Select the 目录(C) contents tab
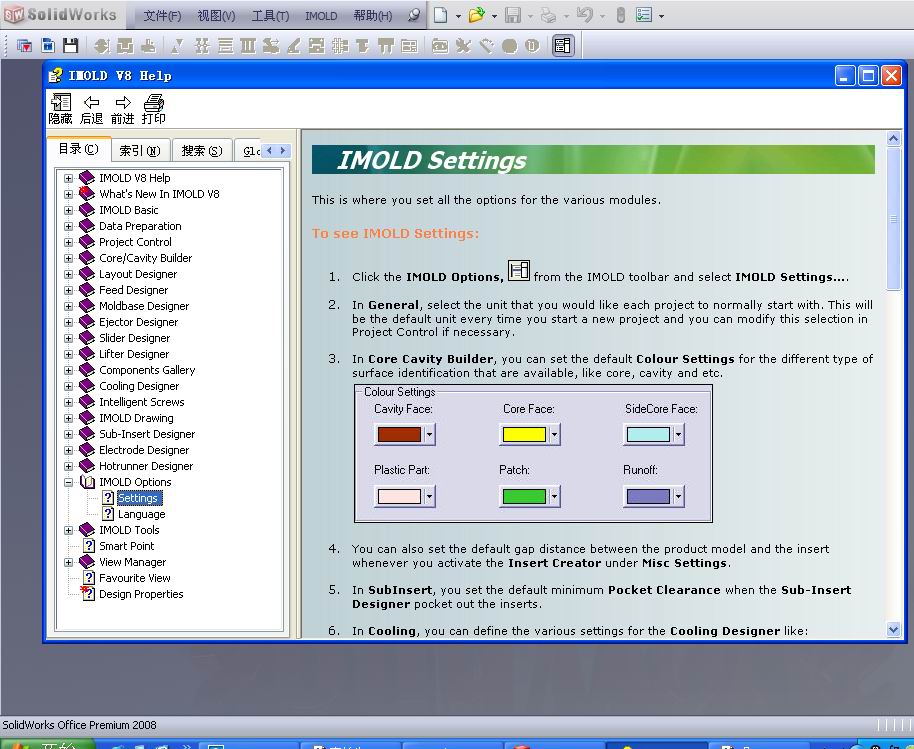 pos(79,149)
